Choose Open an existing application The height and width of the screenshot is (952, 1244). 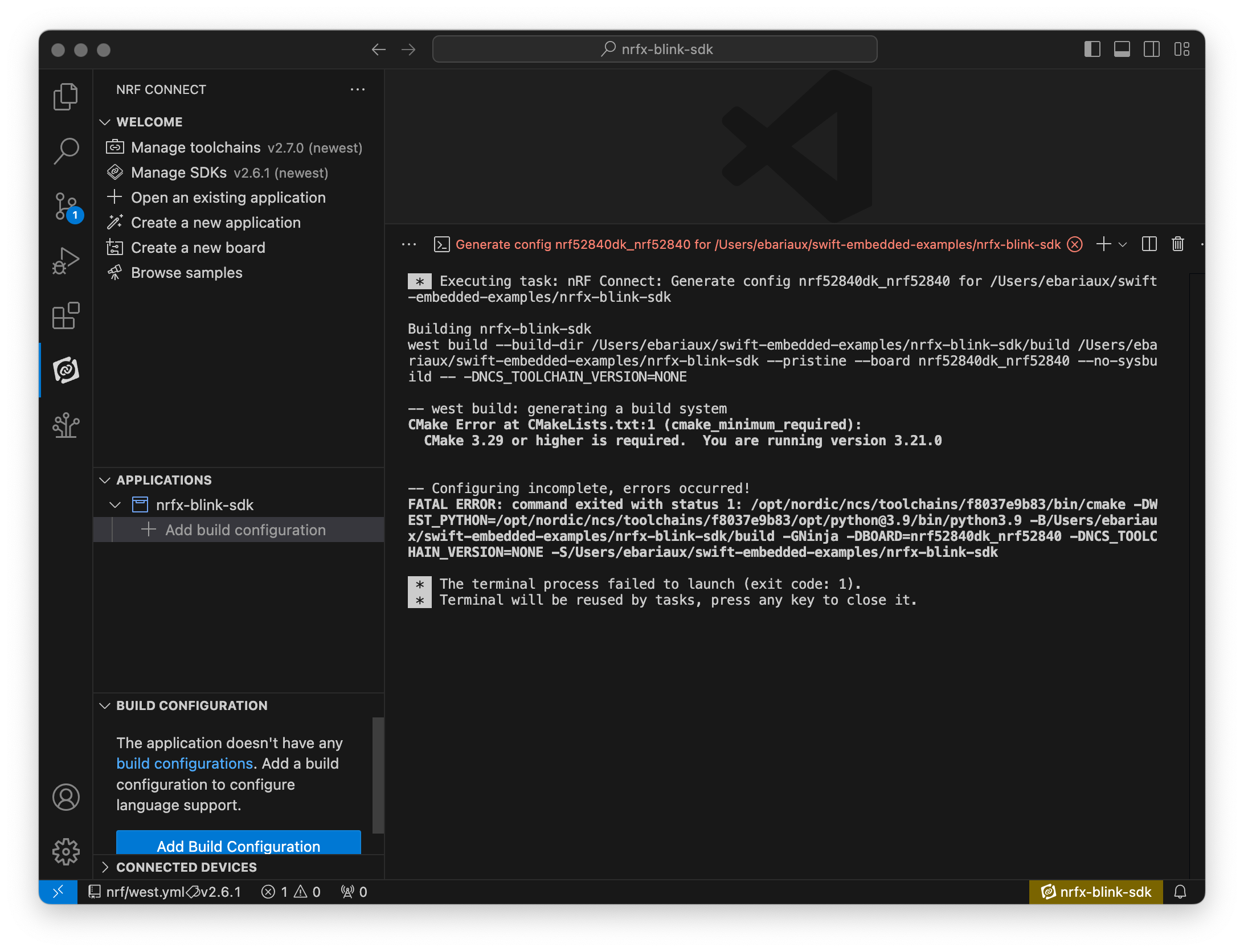239,198
